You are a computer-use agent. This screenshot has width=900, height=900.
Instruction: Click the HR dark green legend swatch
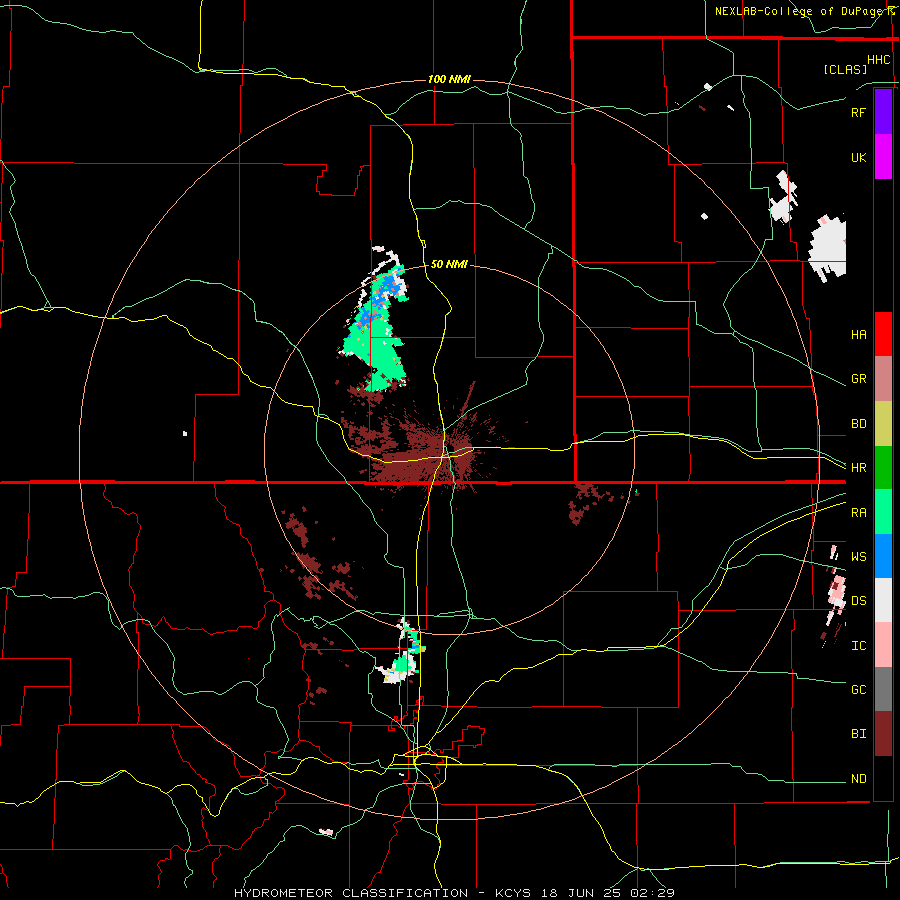point(883,468)
